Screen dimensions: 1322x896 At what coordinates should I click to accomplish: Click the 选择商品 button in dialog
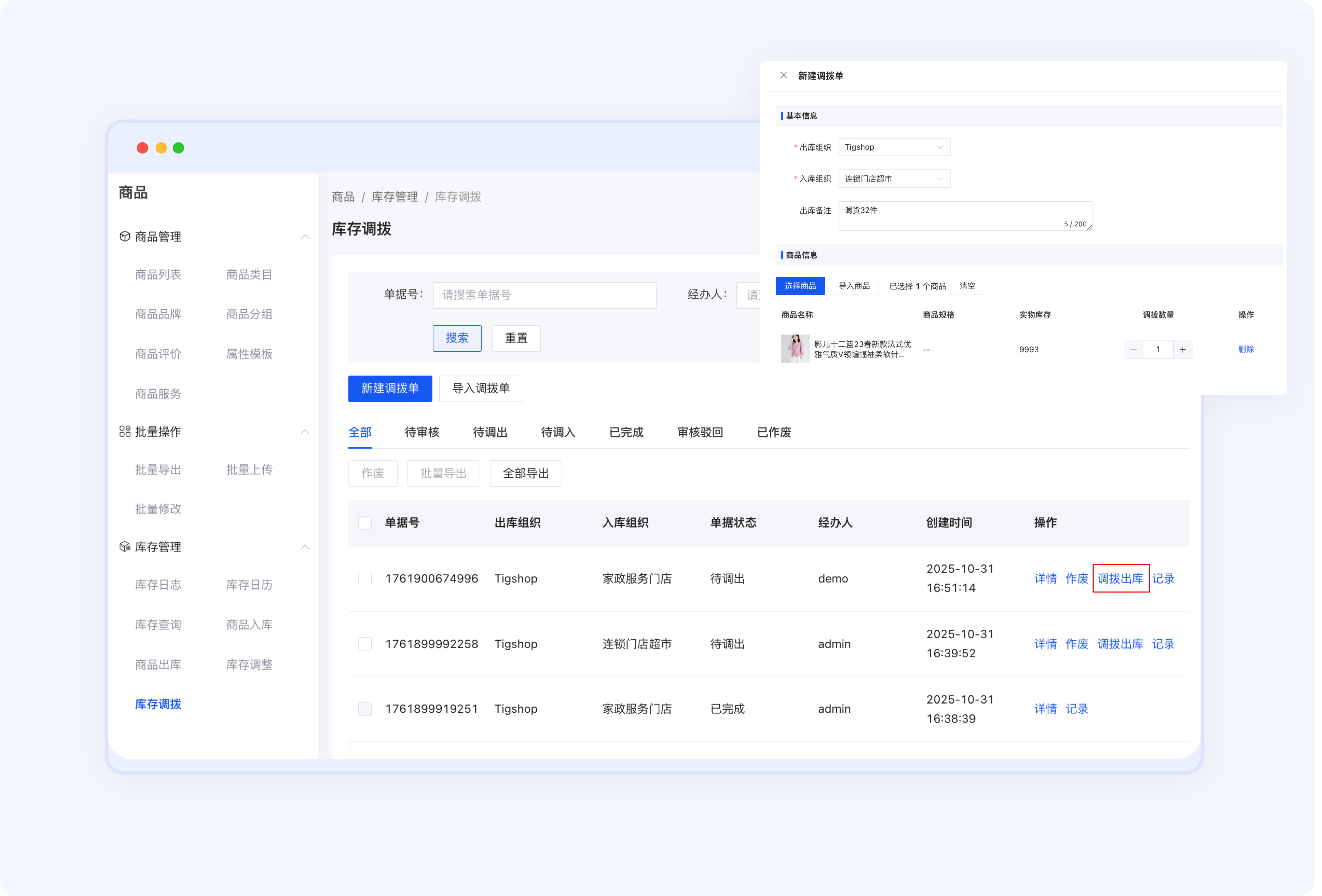click(800, 285)
